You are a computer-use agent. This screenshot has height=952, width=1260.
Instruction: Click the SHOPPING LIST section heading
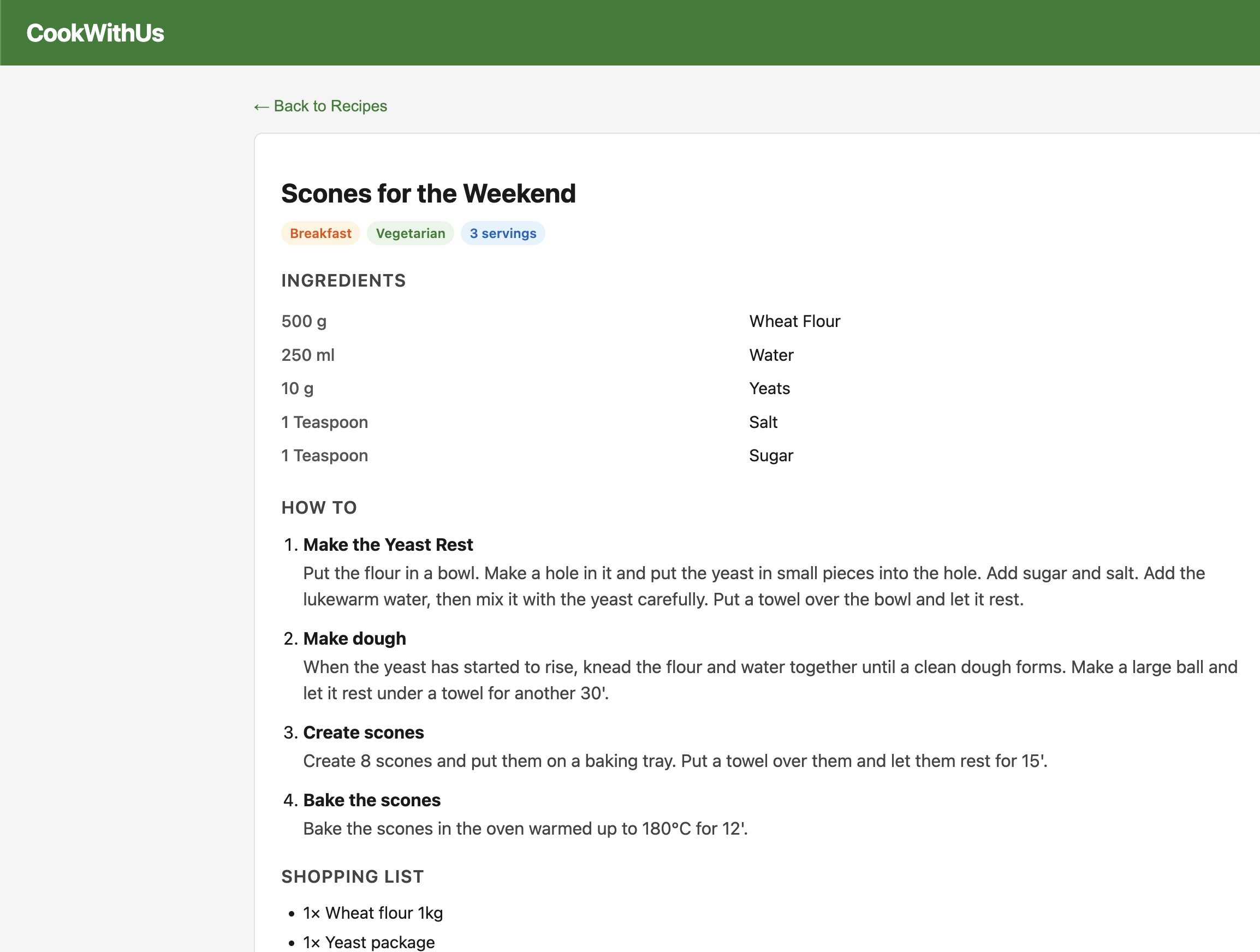pyautogui.click(x=352, y=877)
